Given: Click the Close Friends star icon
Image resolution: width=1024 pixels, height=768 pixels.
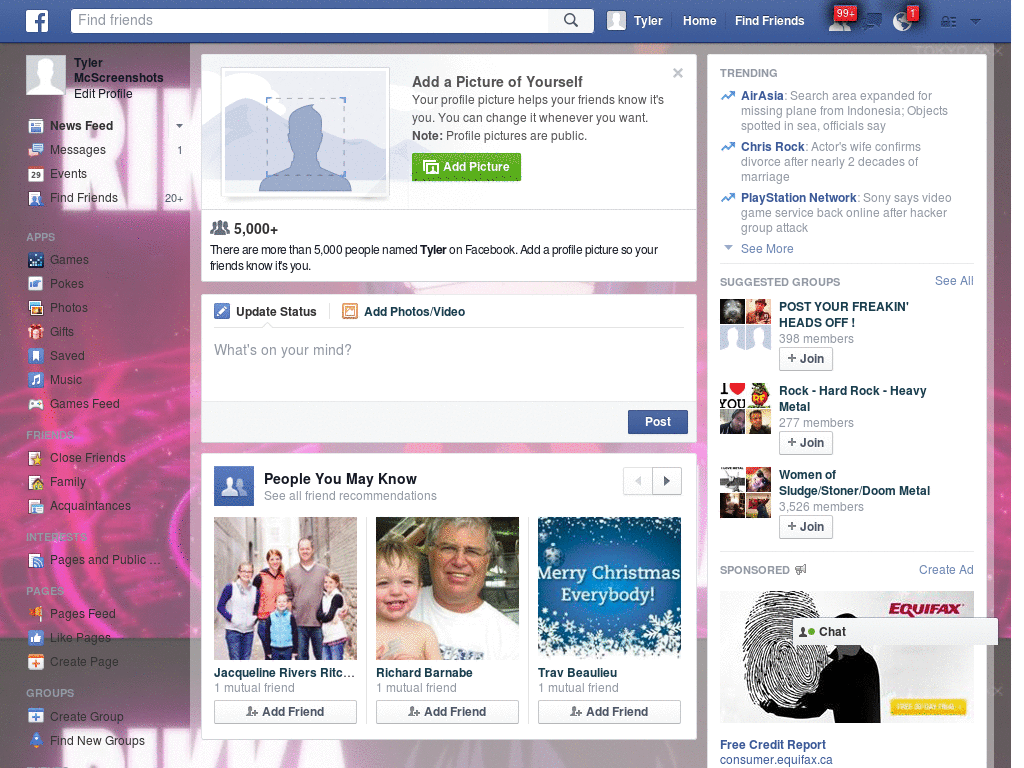Looking at the screenshot, I should 36,458.
